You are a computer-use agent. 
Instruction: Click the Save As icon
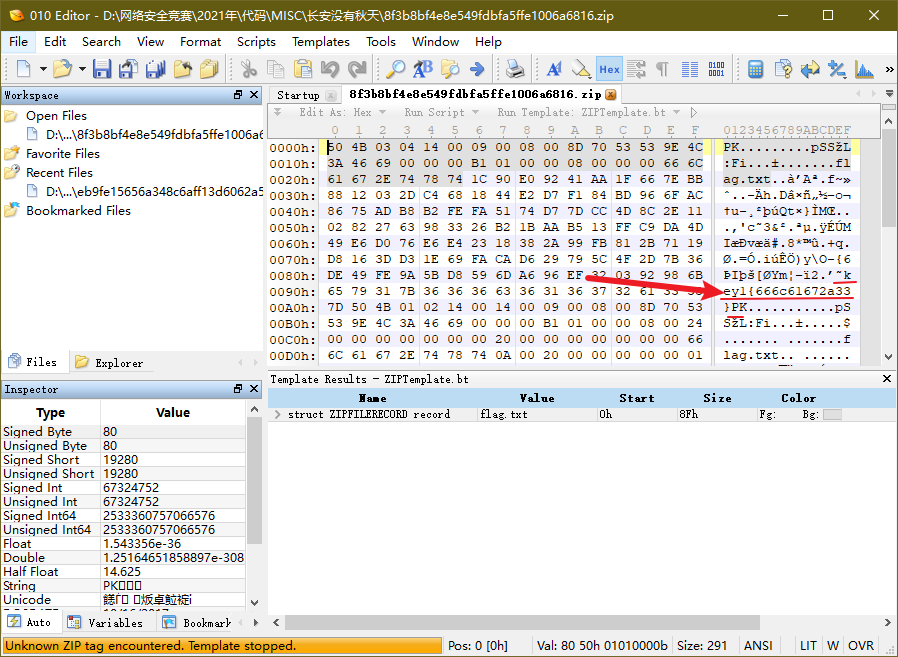[x=128, y=69]
